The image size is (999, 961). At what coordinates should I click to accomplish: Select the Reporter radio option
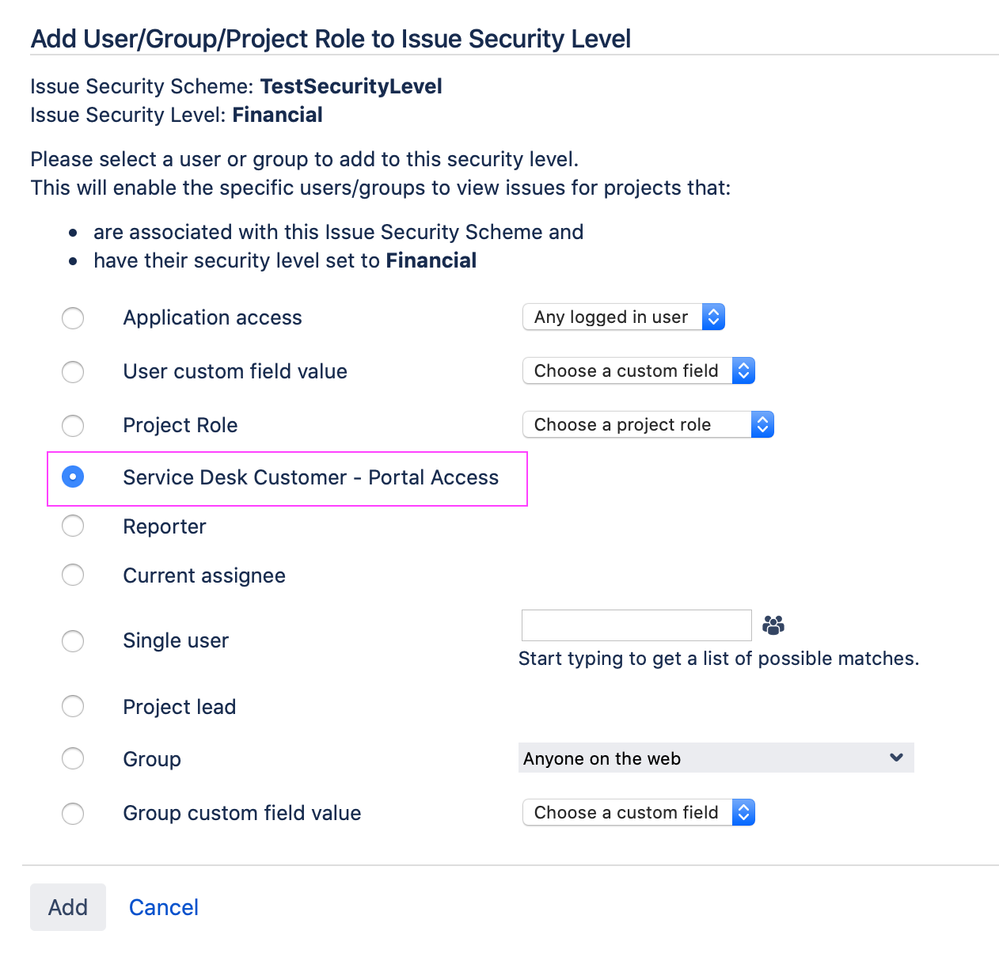[73, 526]
